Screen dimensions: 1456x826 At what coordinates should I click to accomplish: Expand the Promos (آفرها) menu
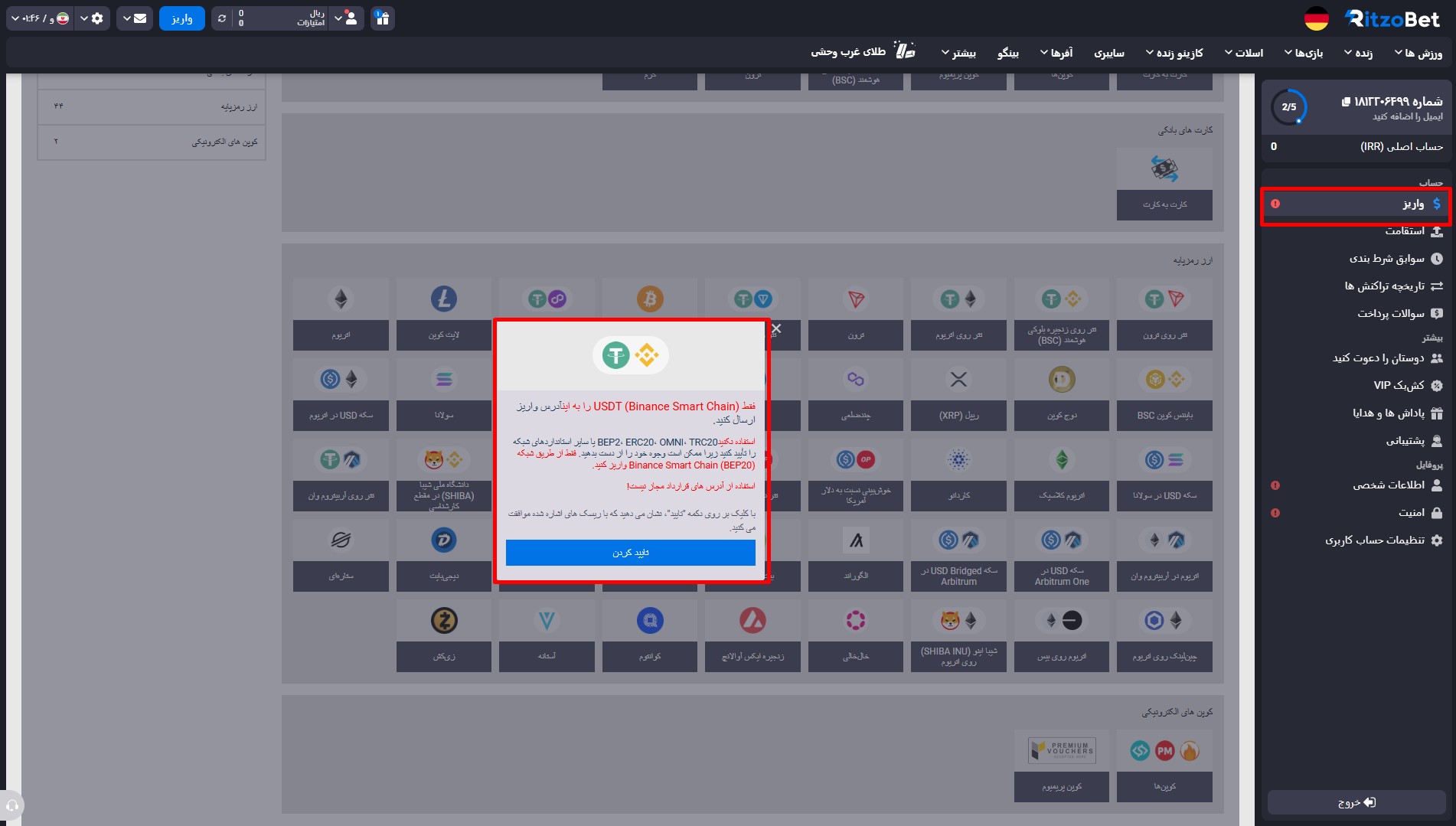(1056, 53)
